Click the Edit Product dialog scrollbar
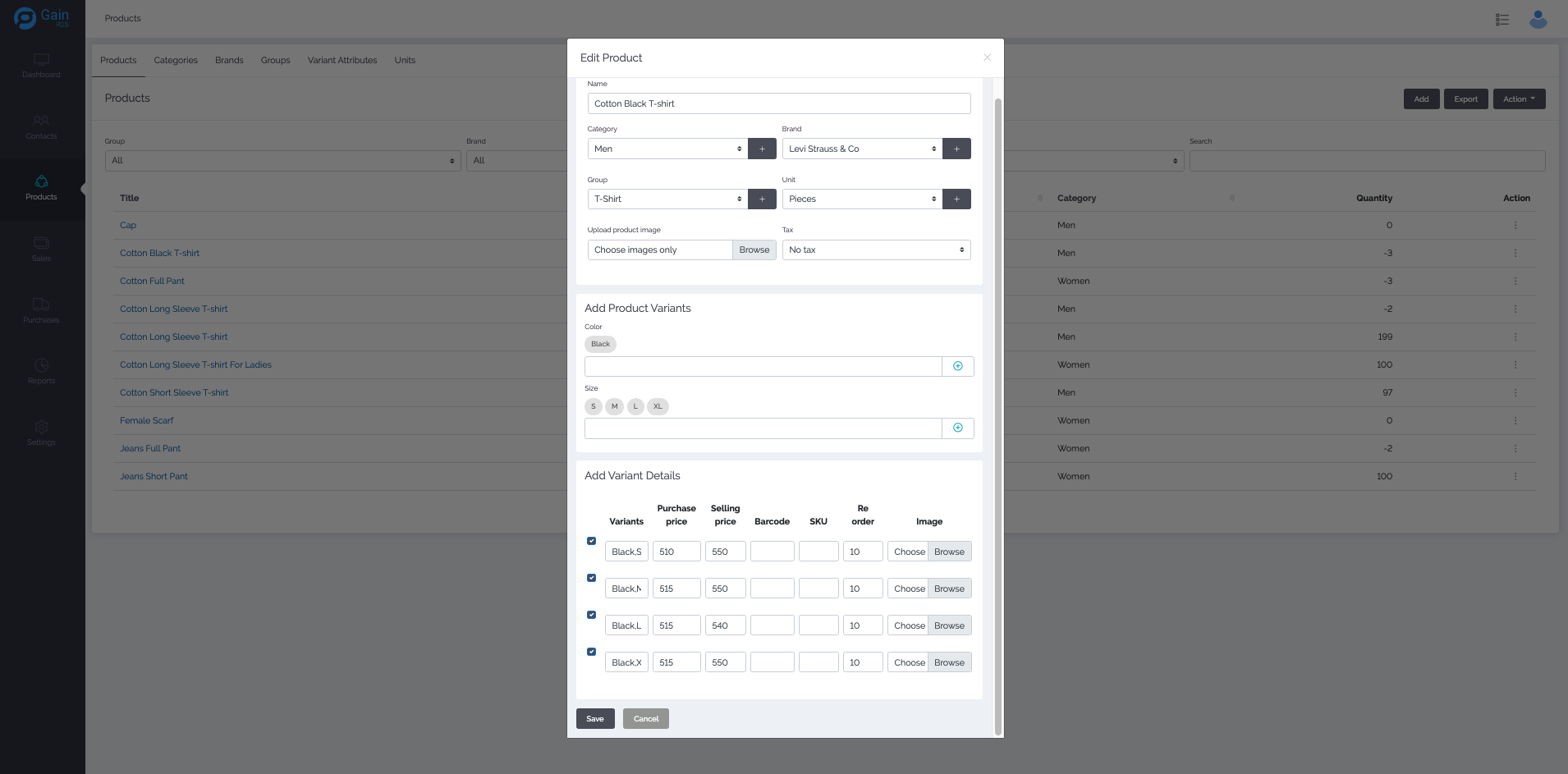This screenshot has width=1568, height=774. point(997,410)
